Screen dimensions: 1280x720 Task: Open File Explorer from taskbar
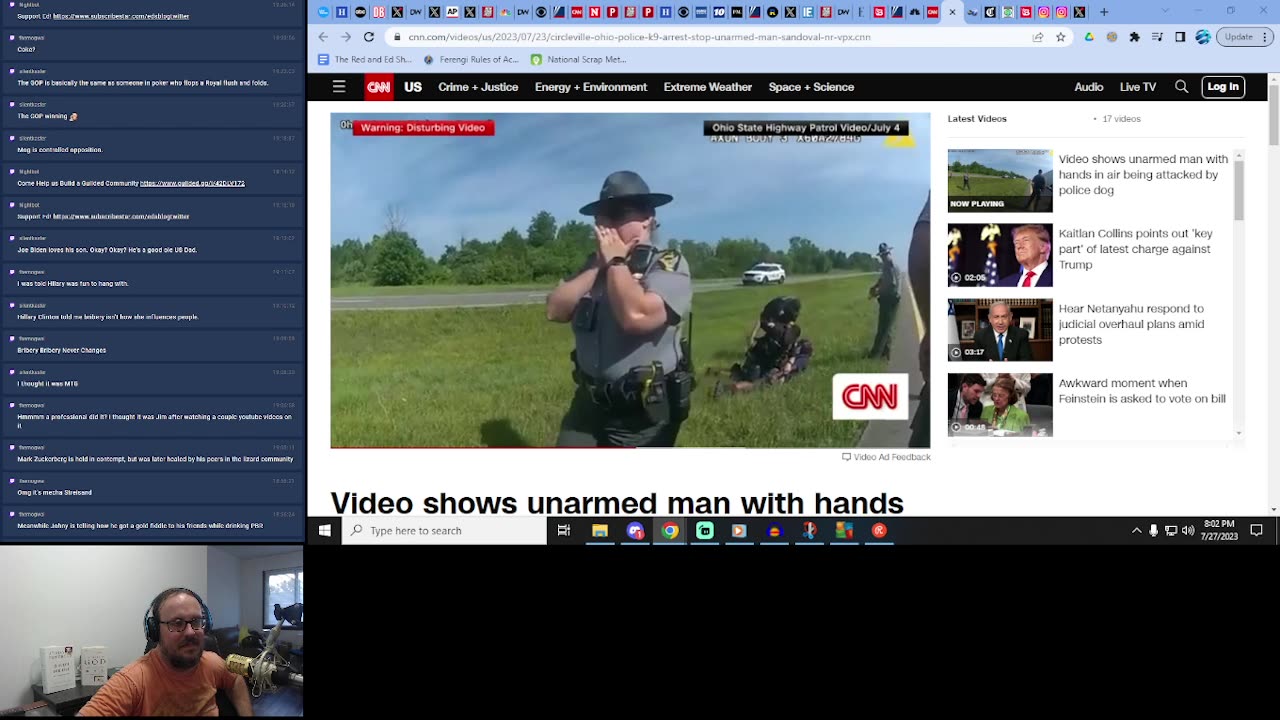tap(600, 531)
